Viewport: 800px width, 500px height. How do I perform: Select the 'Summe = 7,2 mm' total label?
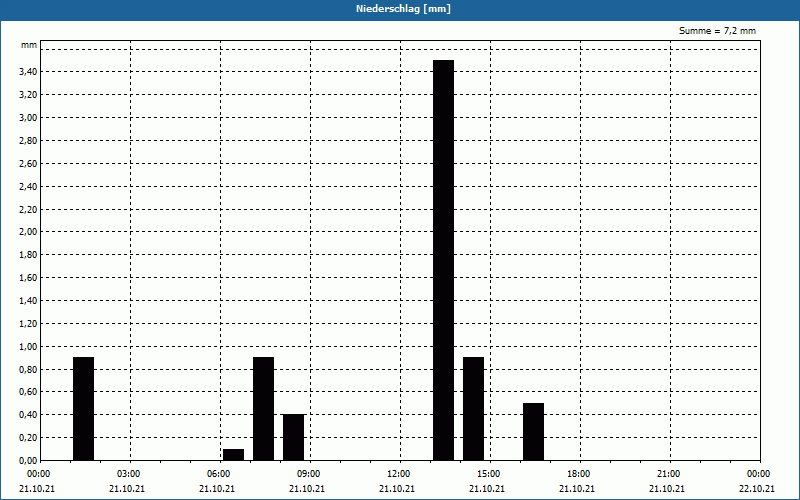tap(717, 31)
